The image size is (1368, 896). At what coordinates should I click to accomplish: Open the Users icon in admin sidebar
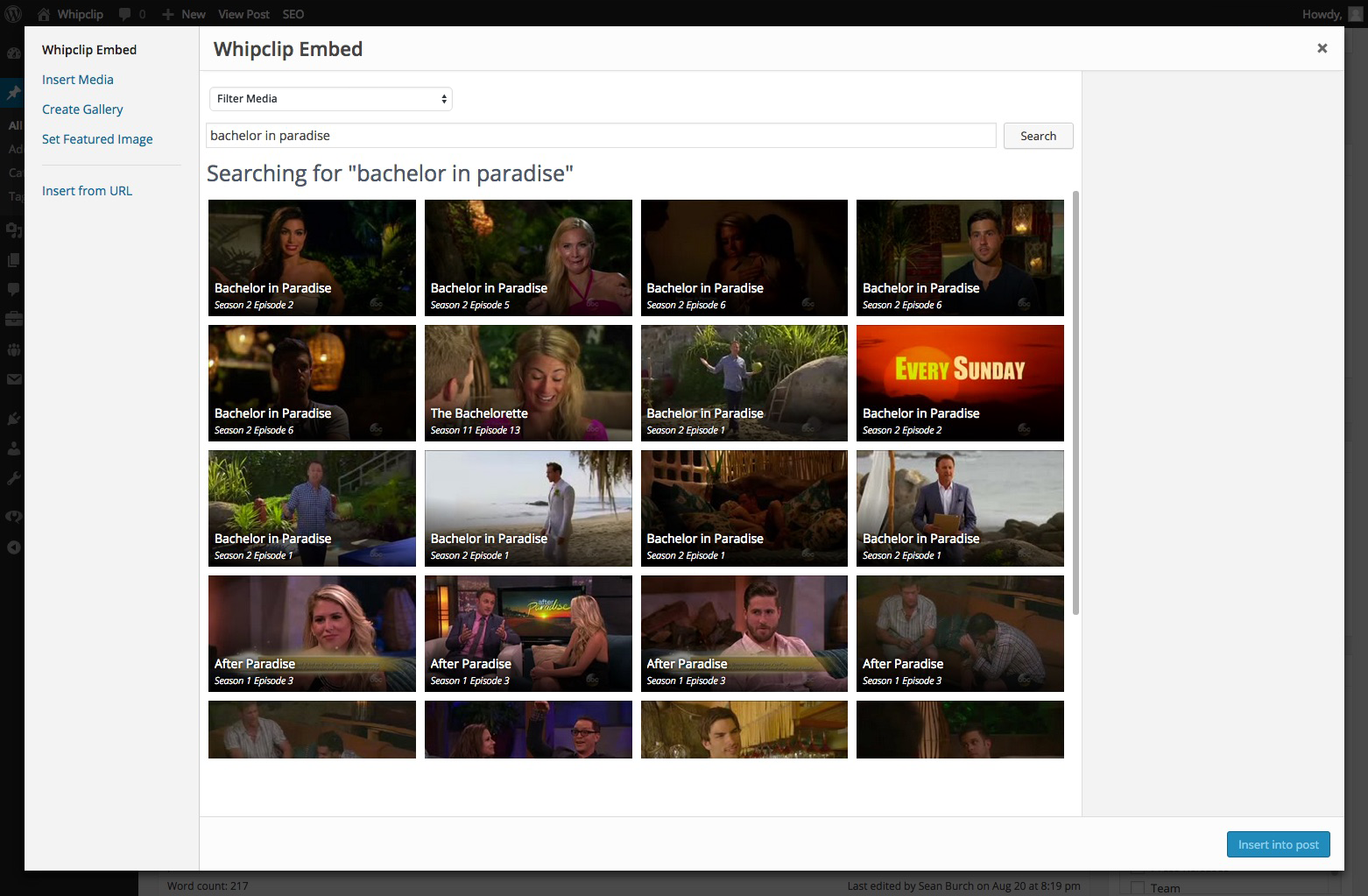[x=13, y=448]
